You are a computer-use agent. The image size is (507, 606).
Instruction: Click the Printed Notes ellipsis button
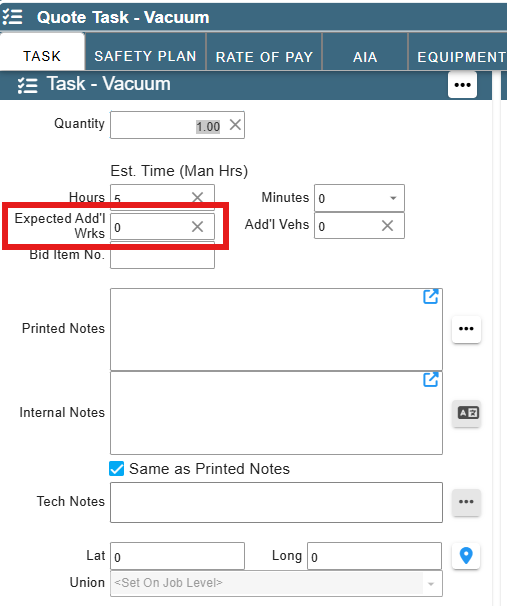pyautogui.click(x=466, y=329)
